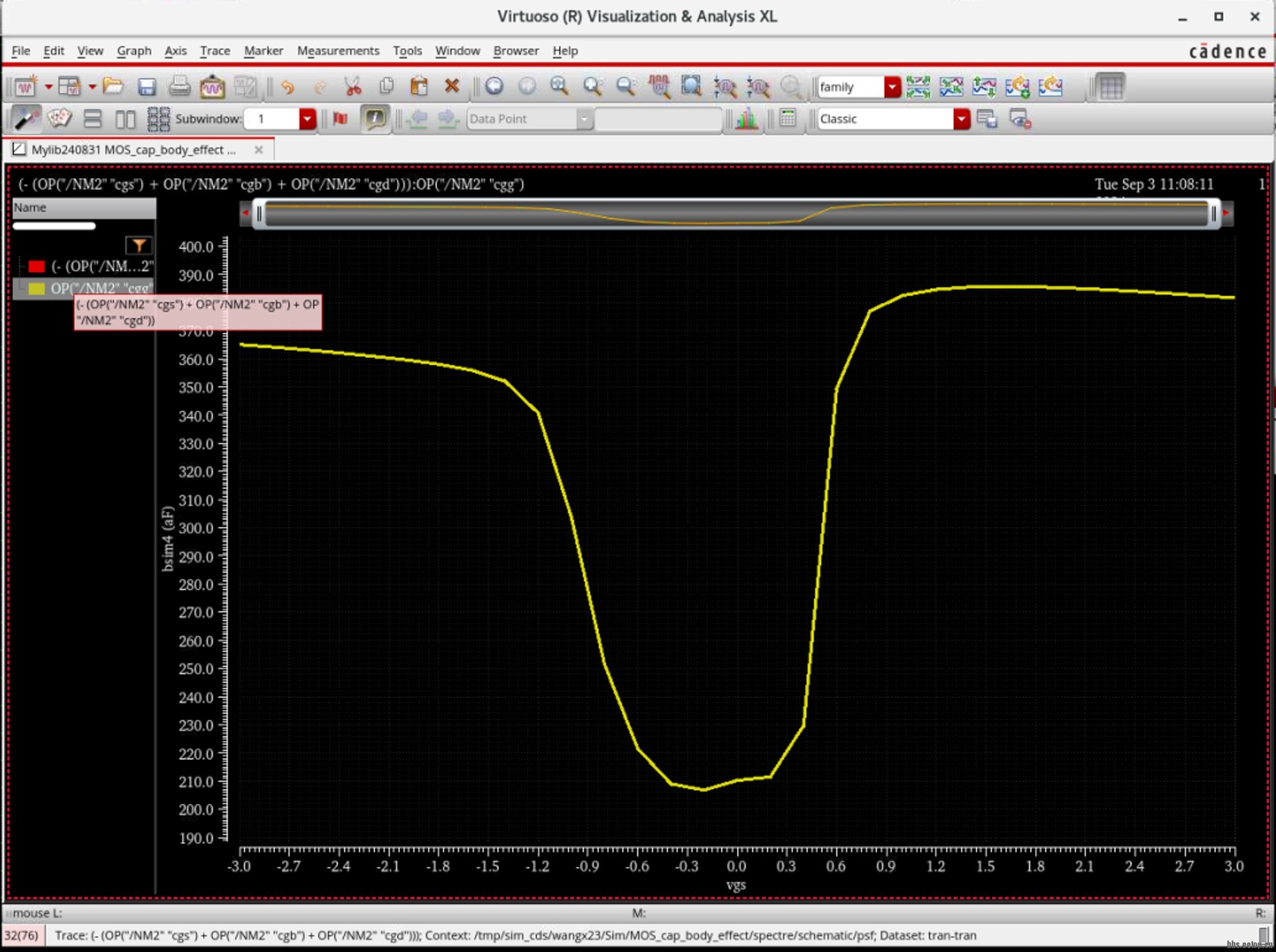
Task: Open the calculator icon
Action: (x=788, y=119)
